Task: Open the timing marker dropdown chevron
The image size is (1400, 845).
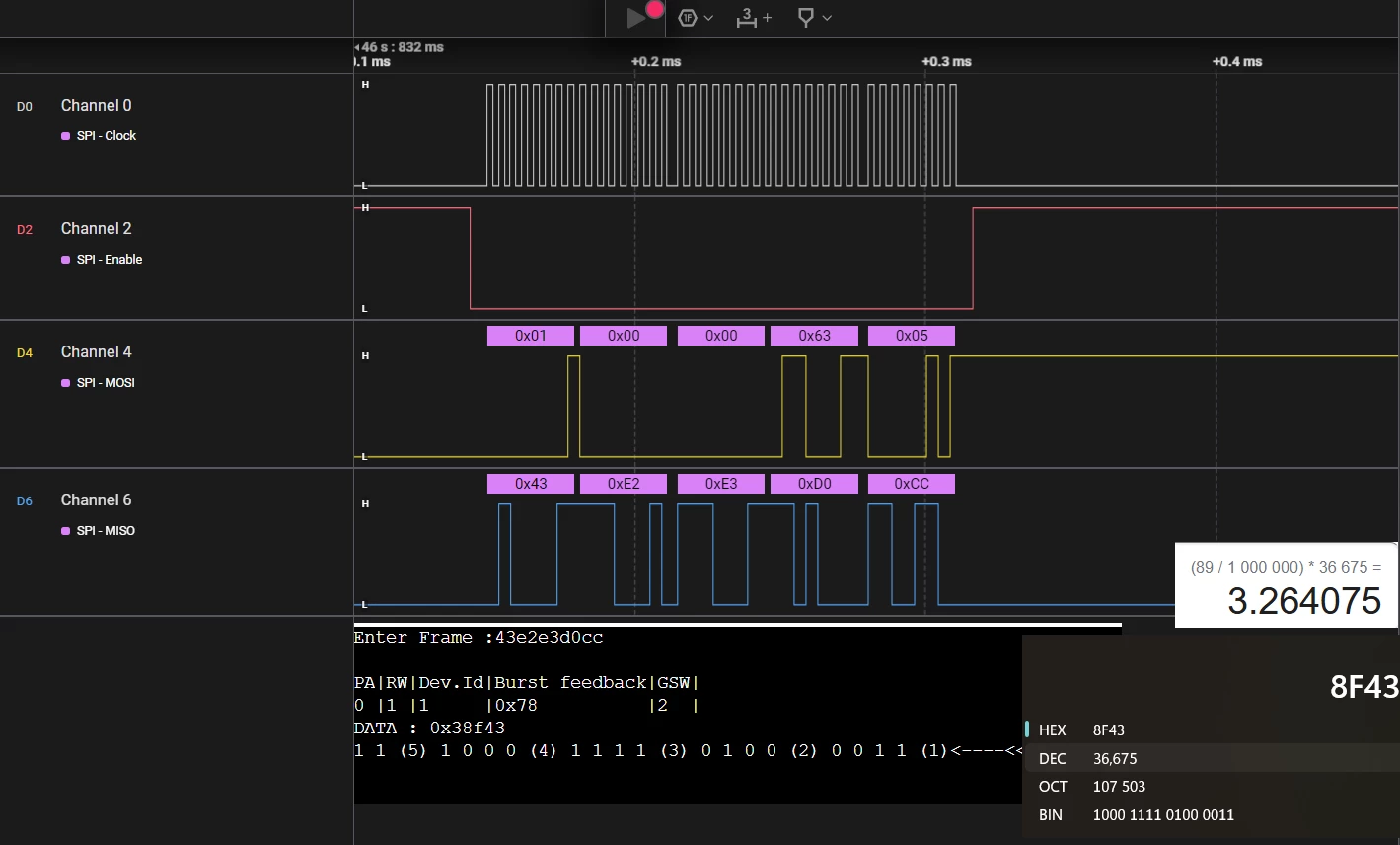Action: (827, 18)
